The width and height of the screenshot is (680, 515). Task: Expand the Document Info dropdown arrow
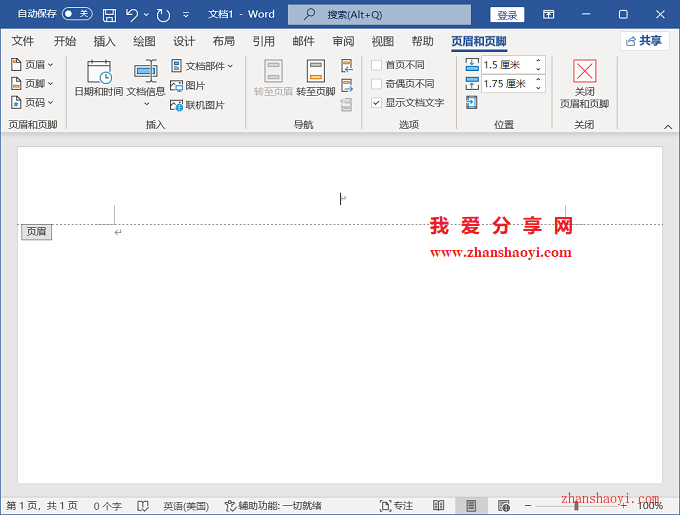coord(147,104)
